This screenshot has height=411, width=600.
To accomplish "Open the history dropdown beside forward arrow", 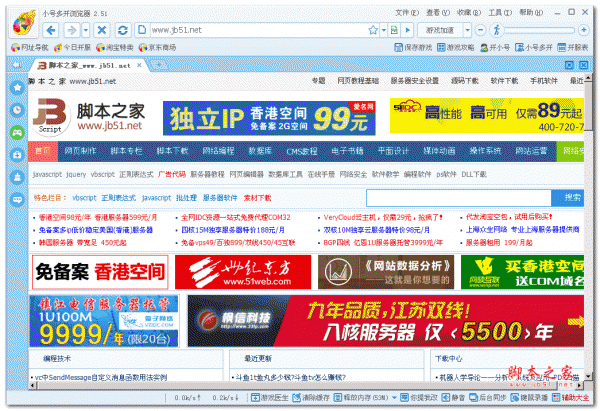I will 86,30.
